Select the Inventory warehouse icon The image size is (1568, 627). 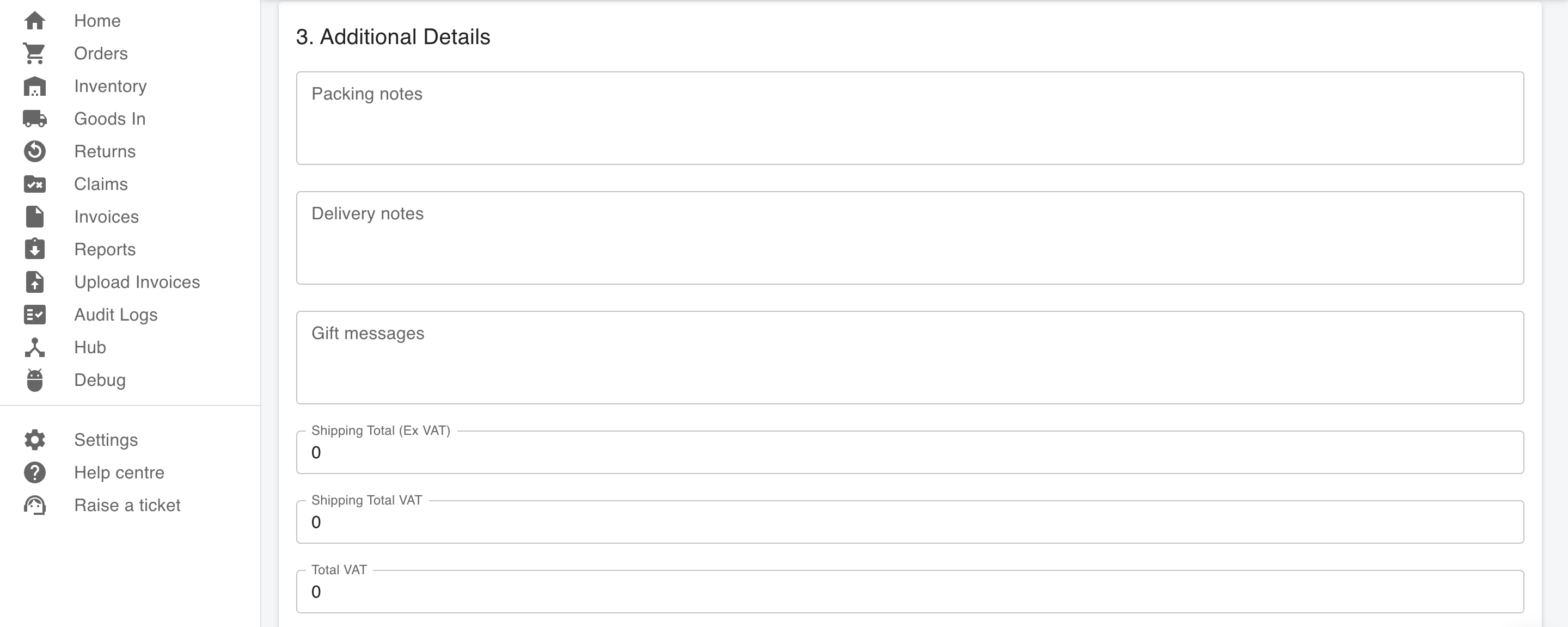pos(35,87)
